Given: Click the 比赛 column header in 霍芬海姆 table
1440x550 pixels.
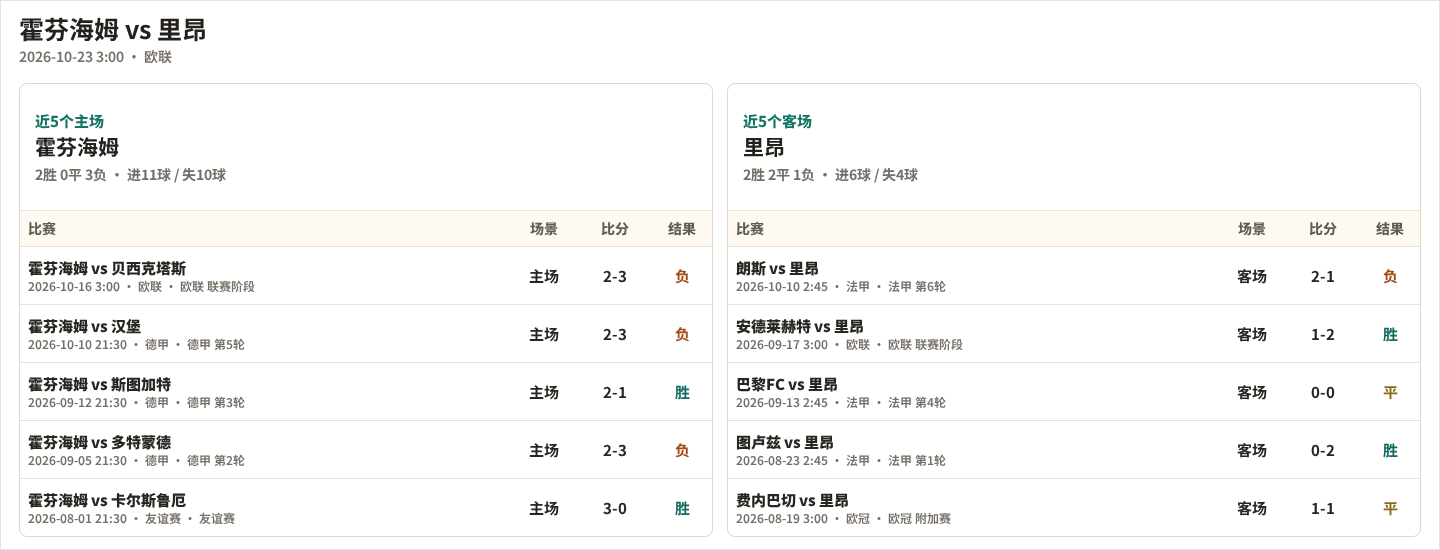Looking at the screenshot, I should (42, 229).
